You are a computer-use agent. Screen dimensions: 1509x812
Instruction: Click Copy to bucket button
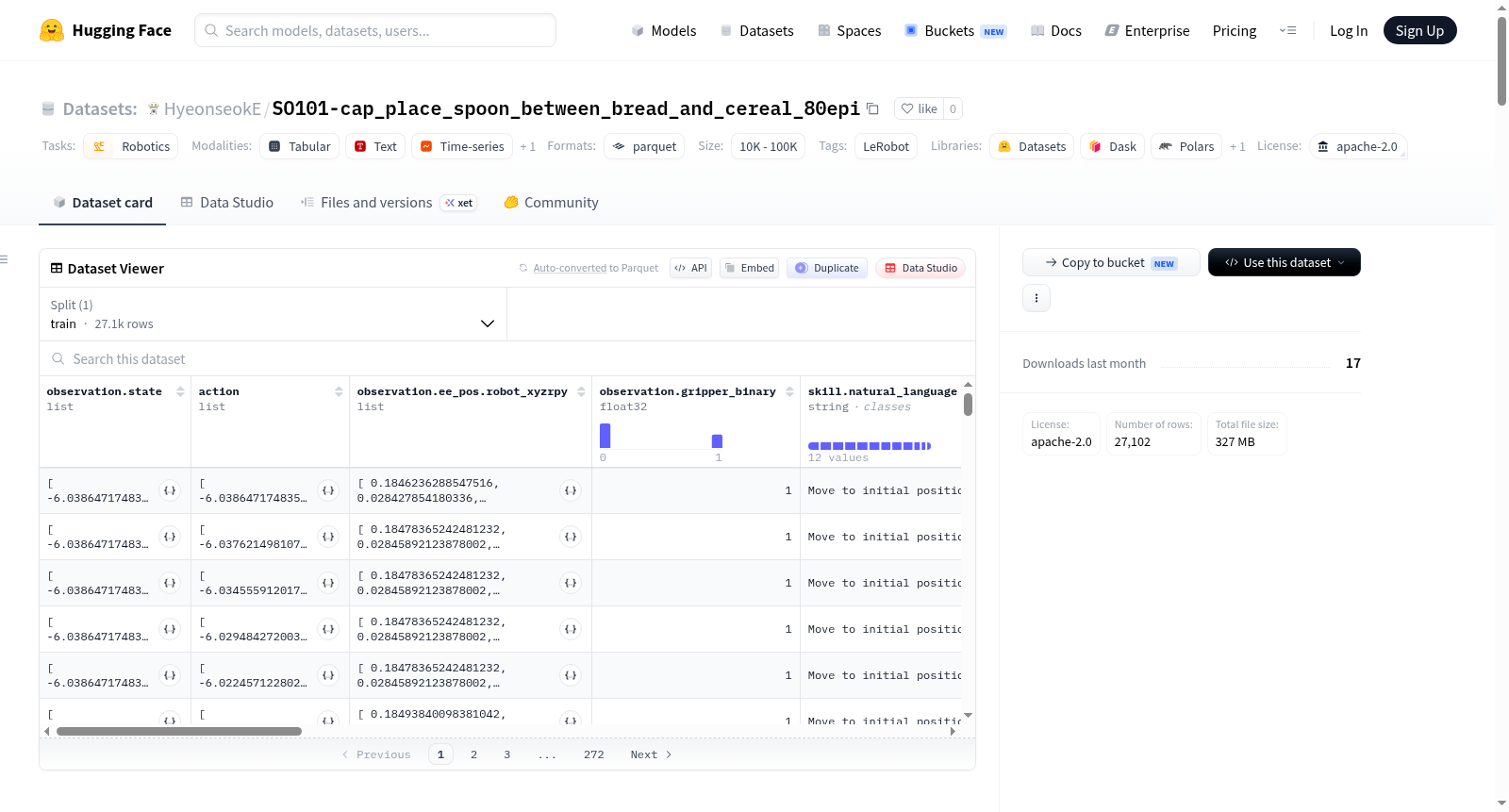[x=1111, y=262]
